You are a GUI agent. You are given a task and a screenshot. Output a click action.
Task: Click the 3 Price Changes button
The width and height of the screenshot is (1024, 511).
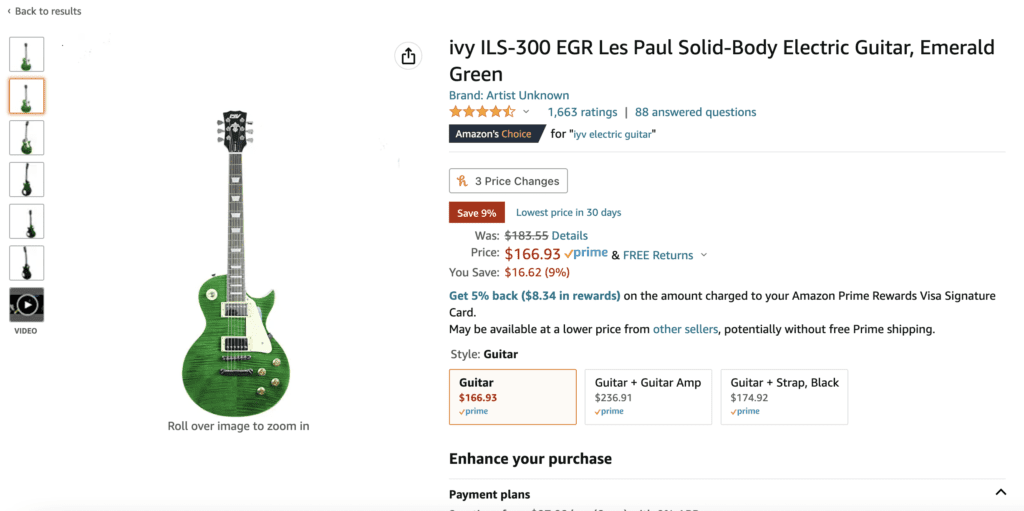(508, 181)
